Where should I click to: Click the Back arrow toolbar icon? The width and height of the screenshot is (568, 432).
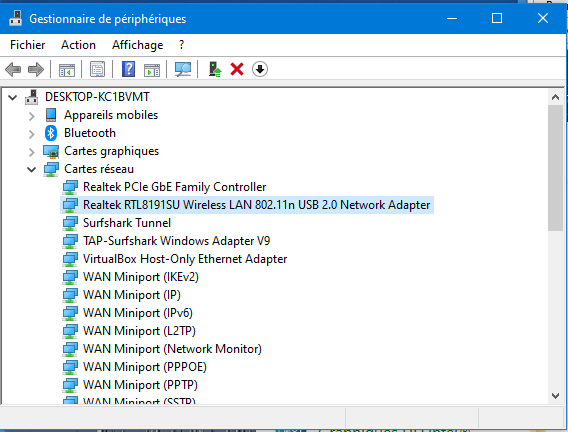(13, 69)
